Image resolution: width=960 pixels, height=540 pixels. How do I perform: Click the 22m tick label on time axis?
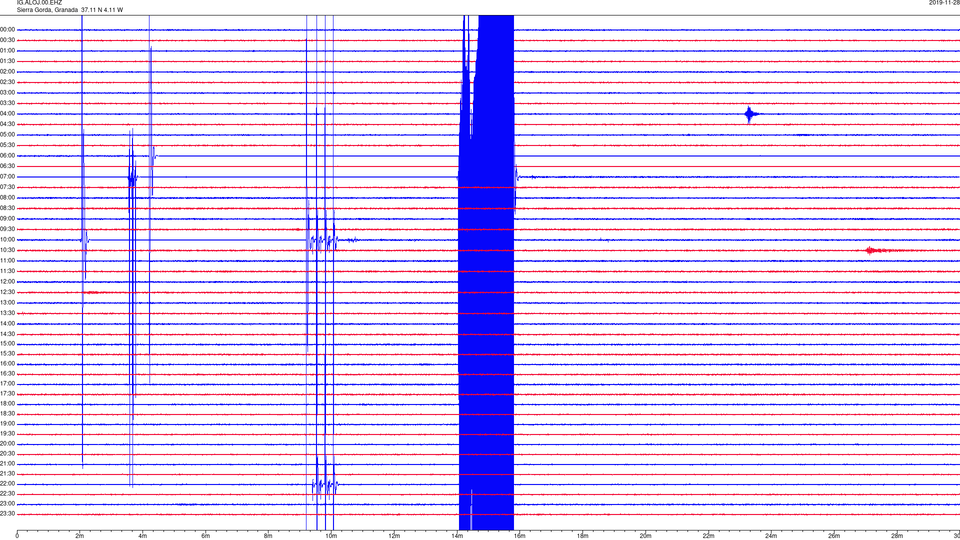(x=708, y=536)
